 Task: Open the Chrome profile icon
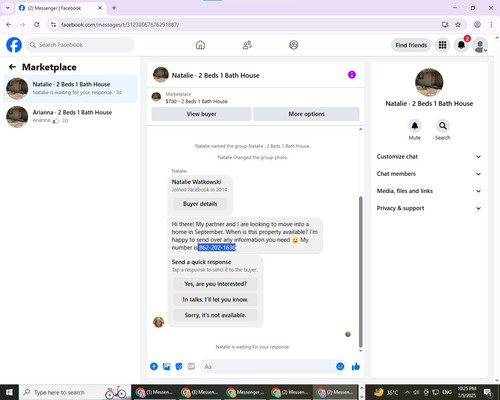pyautogui.click(x=477, y=25)
